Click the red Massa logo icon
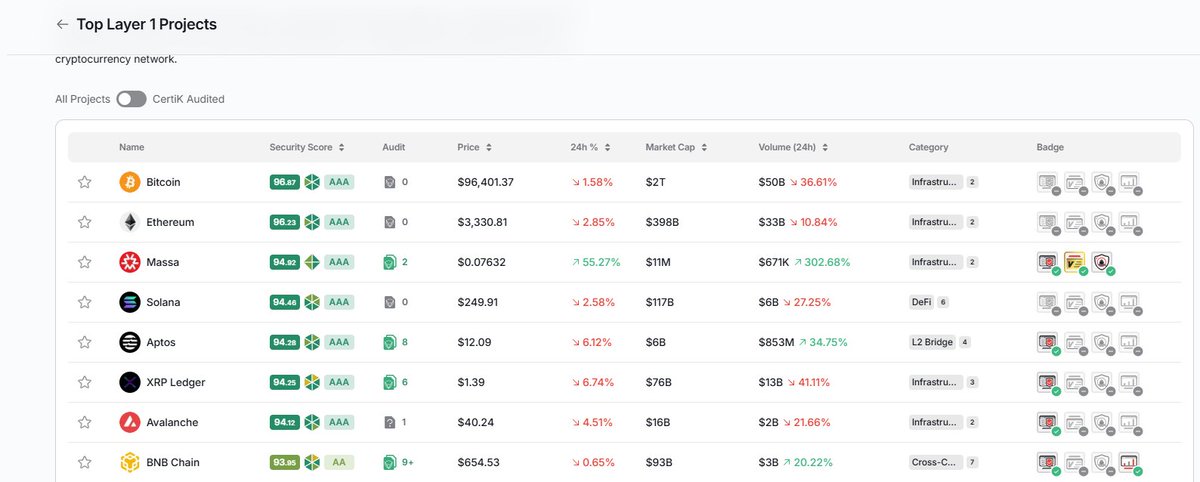1200x482 pixels. (x=129, y=262)
